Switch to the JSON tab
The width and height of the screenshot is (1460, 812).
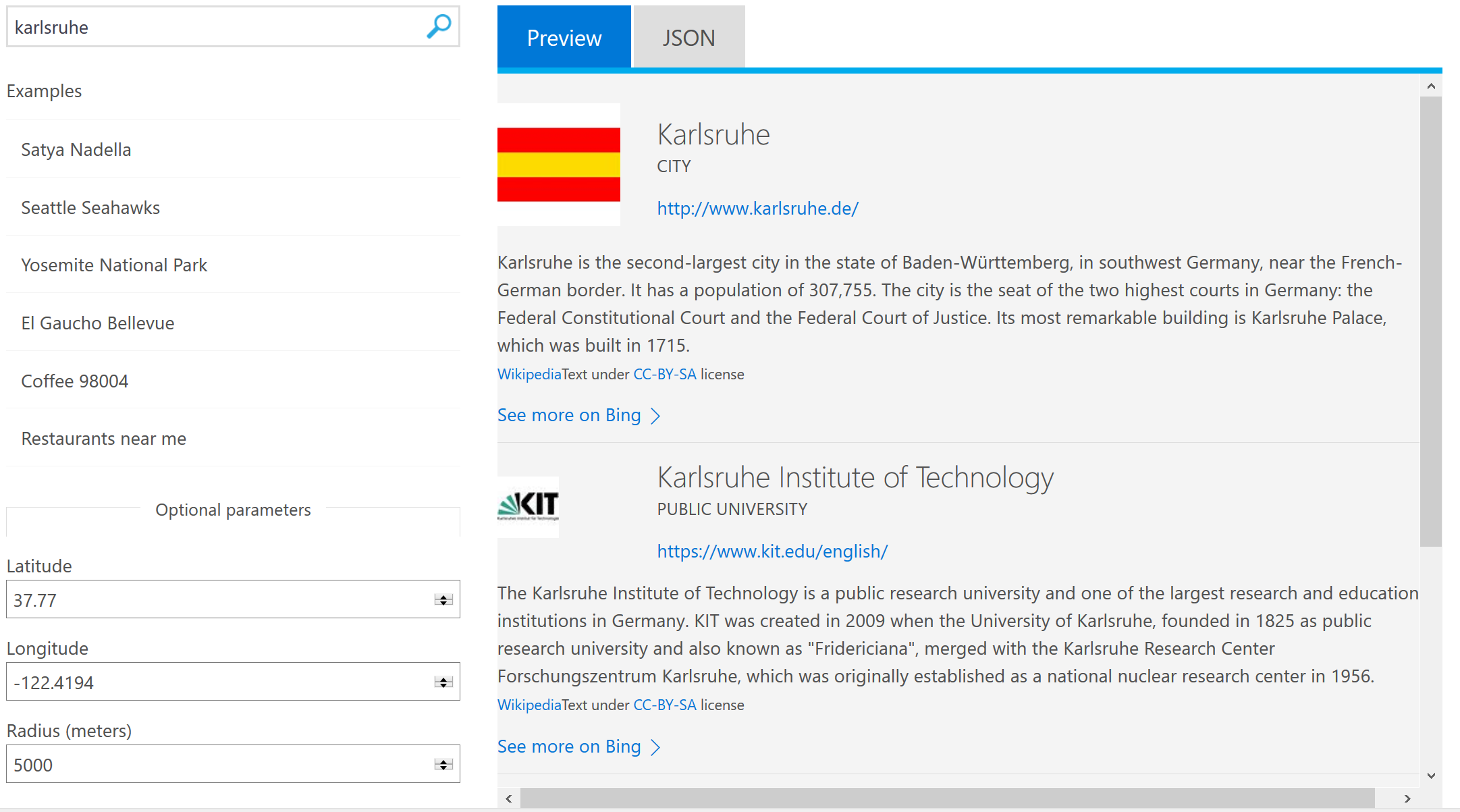688,38
